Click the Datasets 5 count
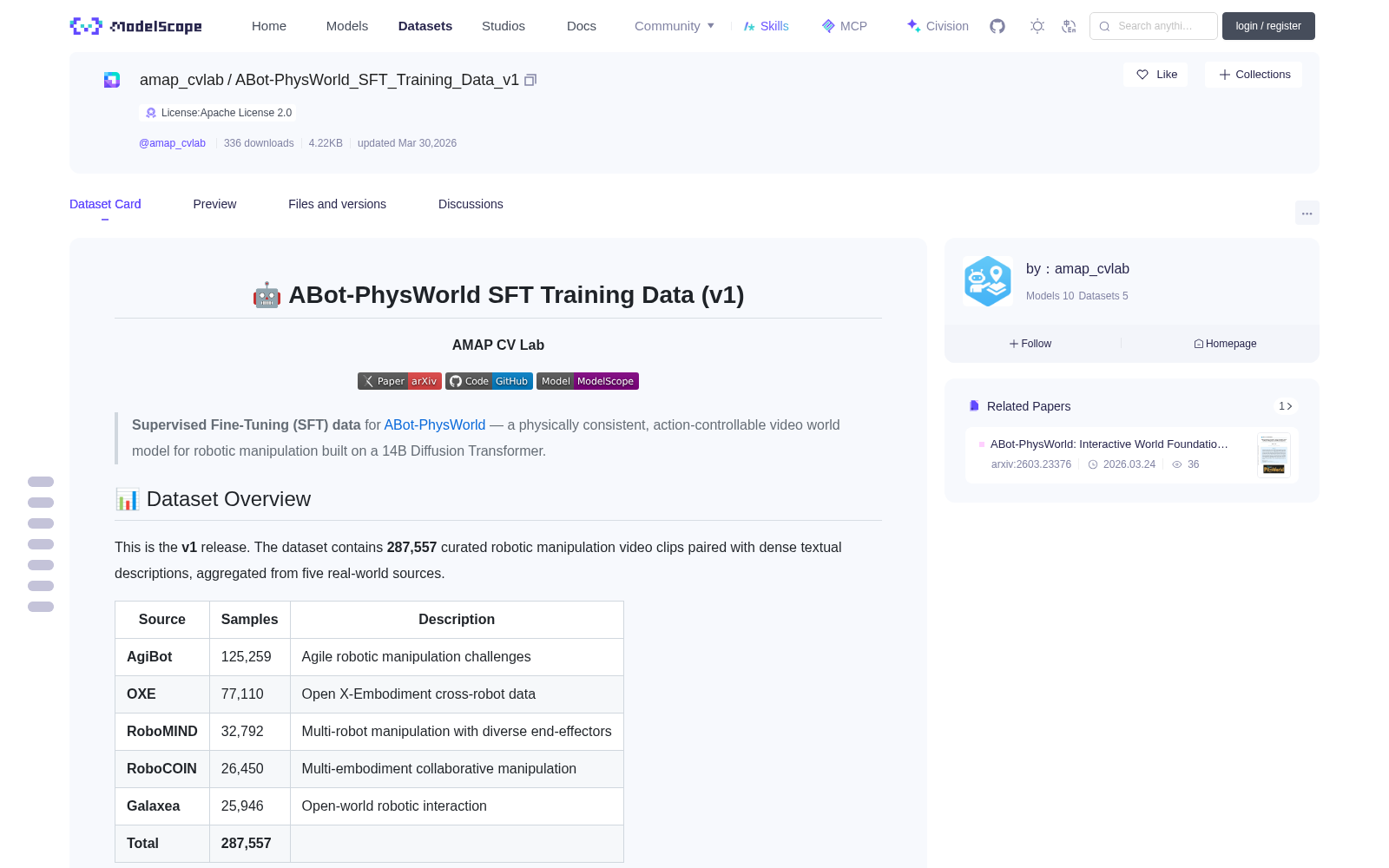This screenshot has width=1389, height=868. [1103, 296]
